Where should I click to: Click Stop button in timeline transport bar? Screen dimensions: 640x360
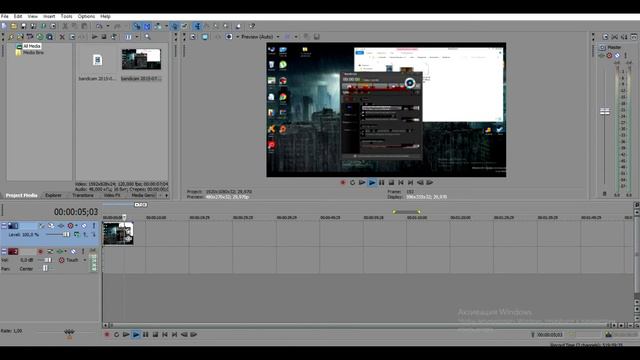coord(155,334)
